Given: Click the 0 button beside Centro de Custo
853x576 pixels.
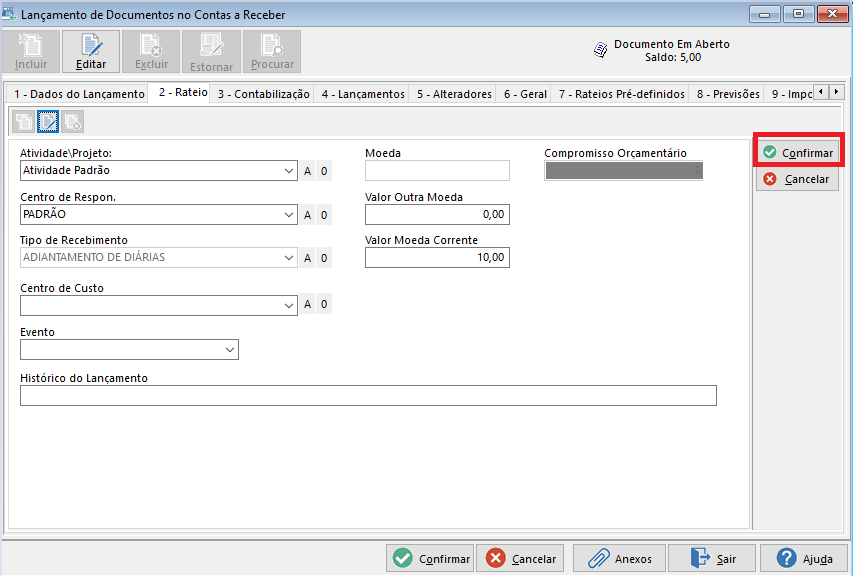Looking at the screenshot, I should point(324,304).
